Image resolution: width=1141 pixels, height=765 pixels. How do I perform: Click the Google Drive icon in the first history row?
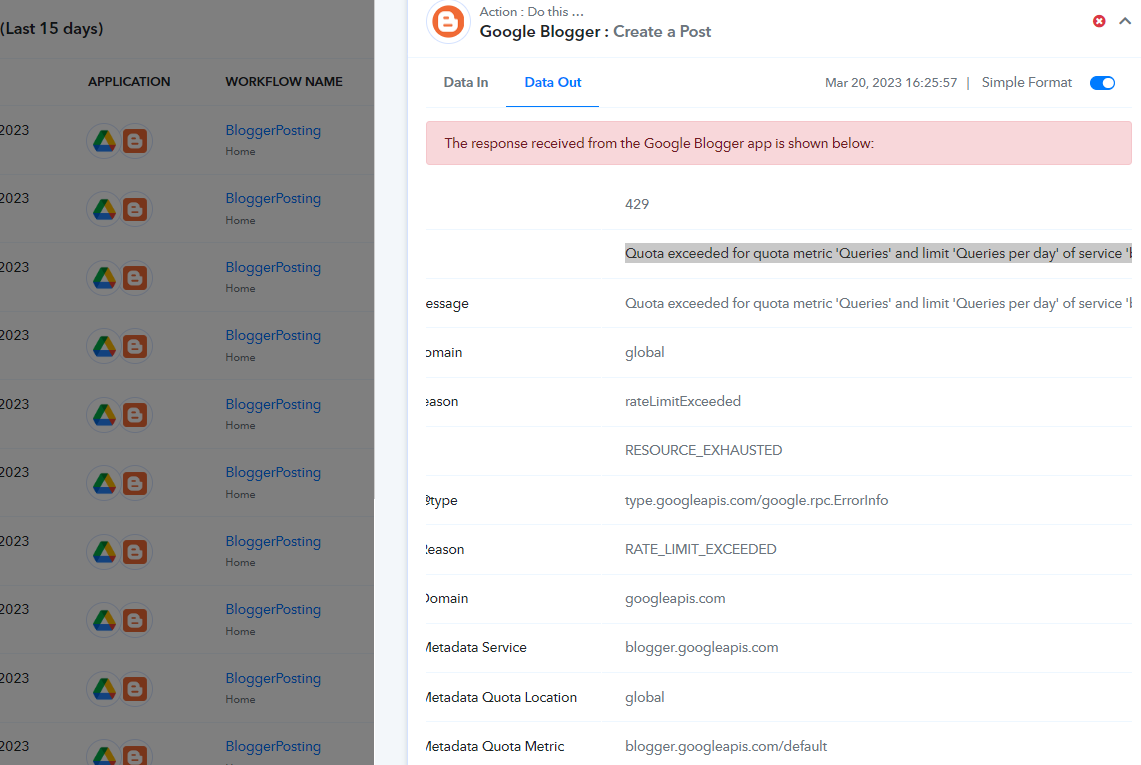[x=104, y=140]
